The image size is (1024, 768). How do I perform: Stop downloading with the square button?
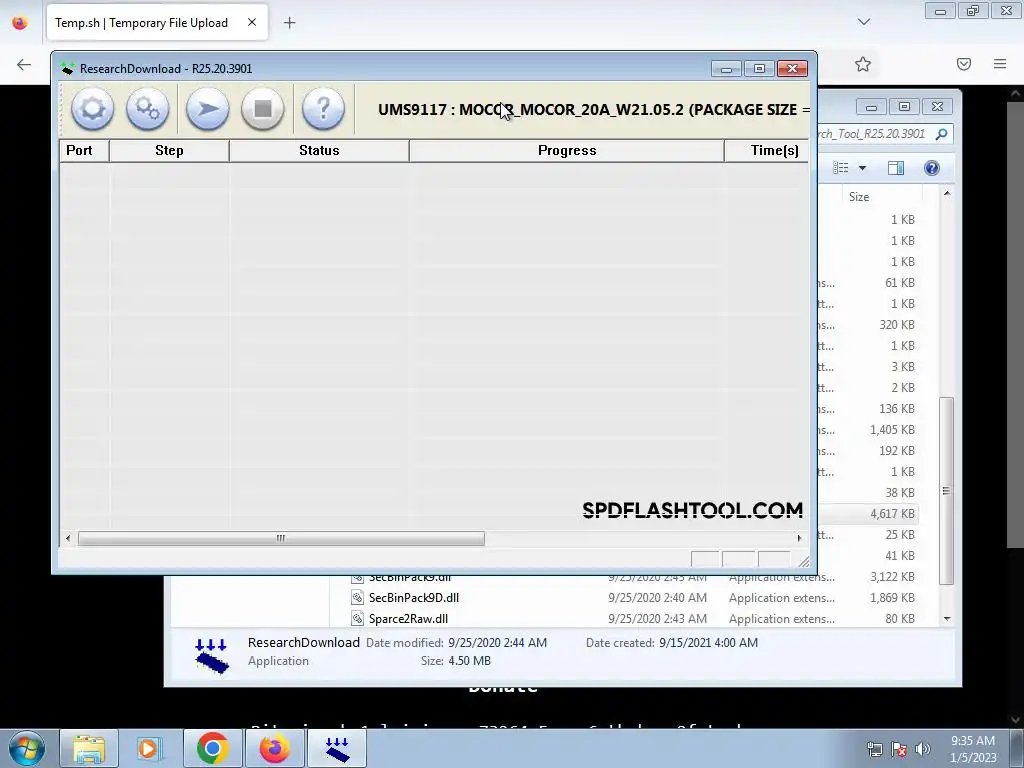[x=263, y=108]
